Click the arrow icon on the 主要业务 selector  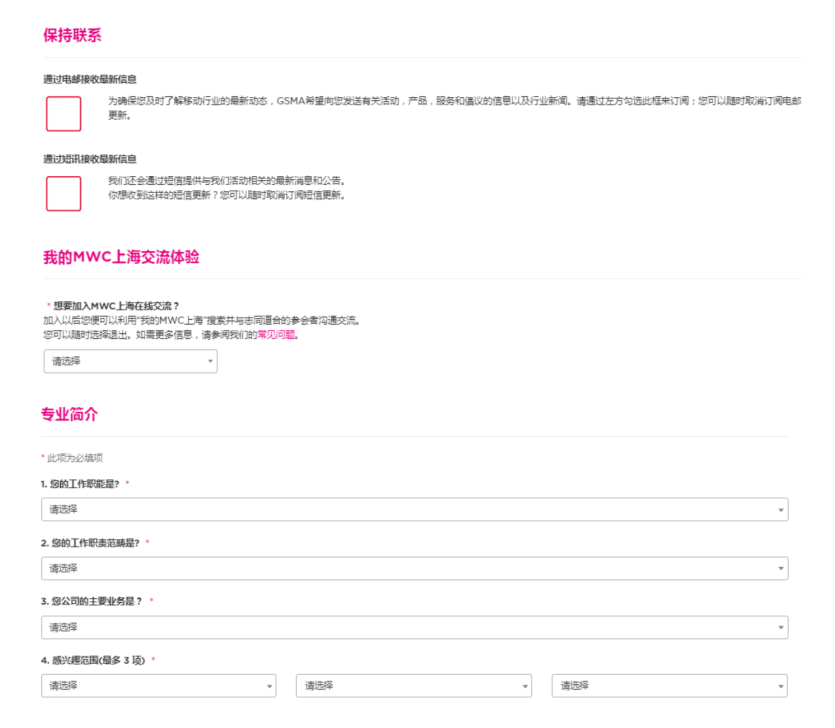(780, 628)
